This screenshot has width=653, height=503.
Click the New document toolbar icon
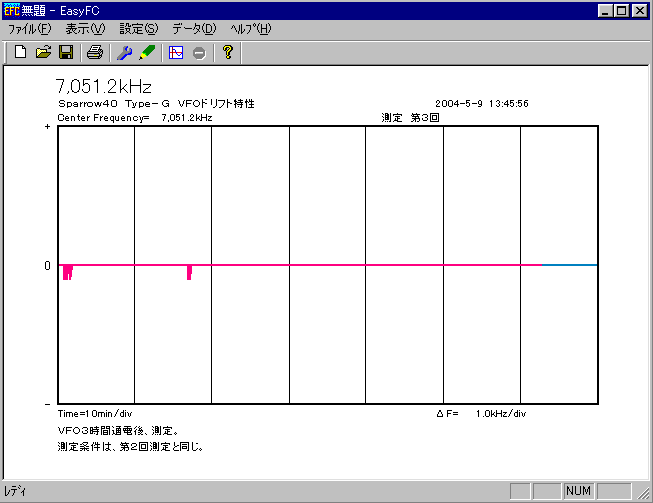[x=20, y=52]
